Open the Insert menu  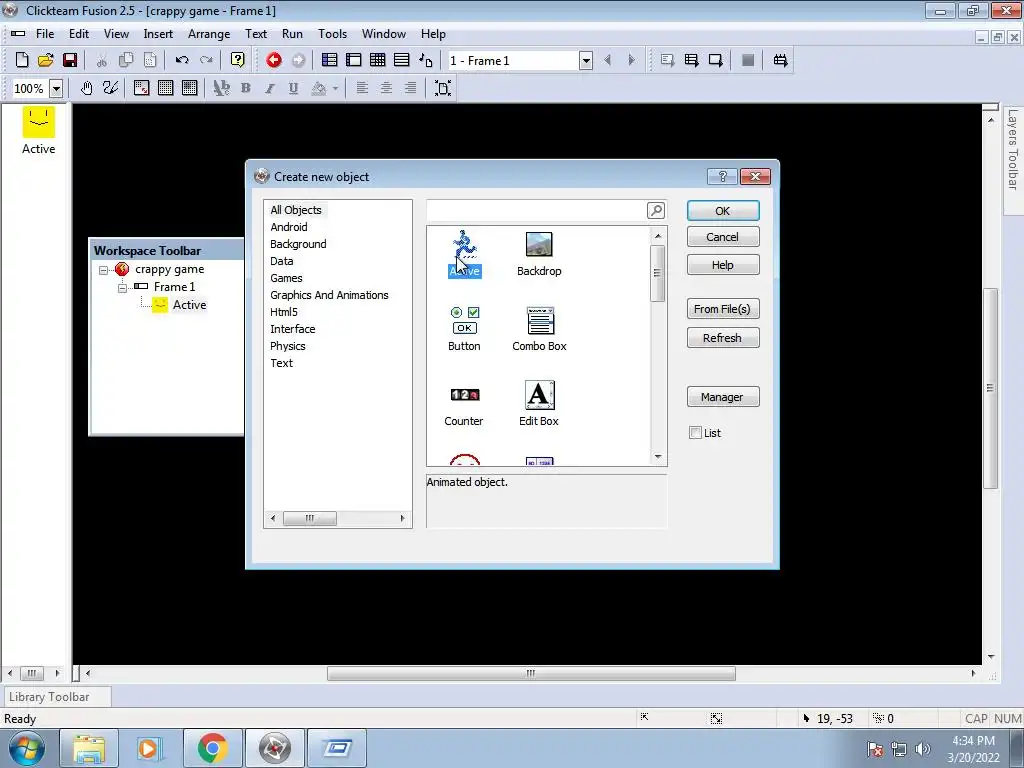click(x=158, y=34)
